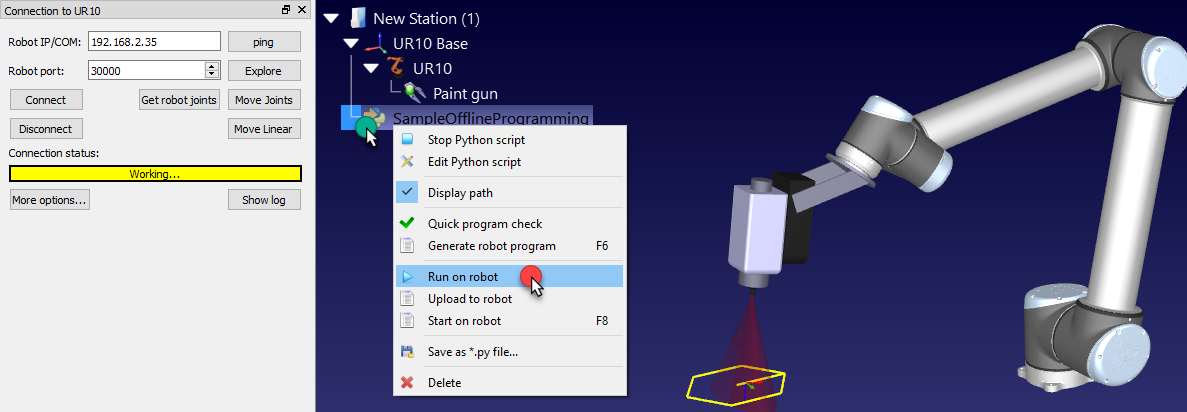
Task: Click the yellow Working status bar
Action: click(x=155, y=174)
